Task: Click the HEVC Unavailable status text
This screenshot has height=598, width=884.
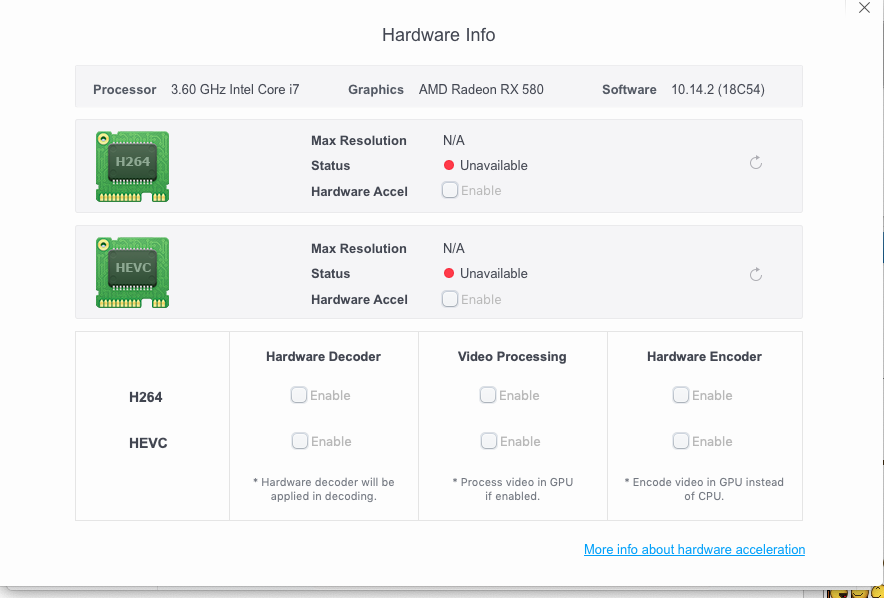Action: tap(493, 274)
